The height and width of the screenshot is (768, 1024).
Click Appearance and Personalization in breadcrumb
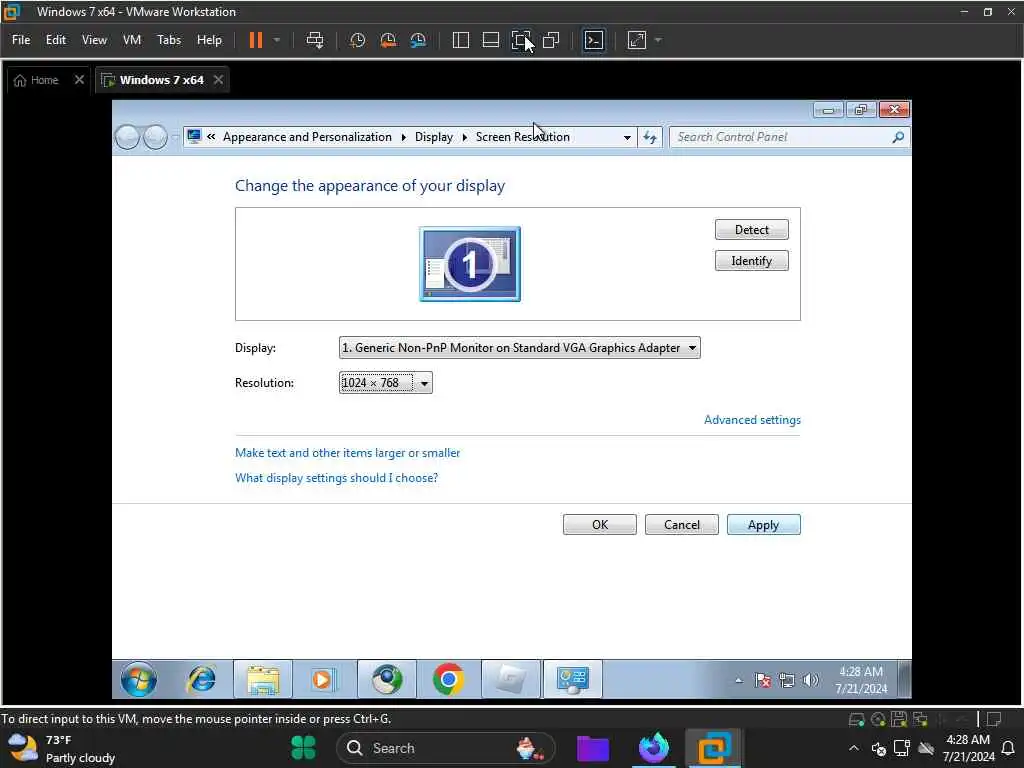click(x=307, y=136)
